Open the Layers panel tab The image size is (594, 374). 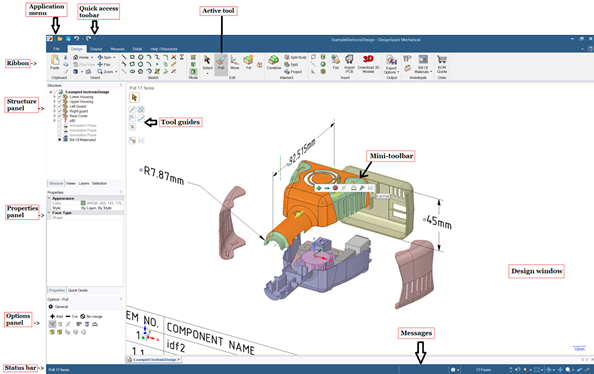point(84,183)
